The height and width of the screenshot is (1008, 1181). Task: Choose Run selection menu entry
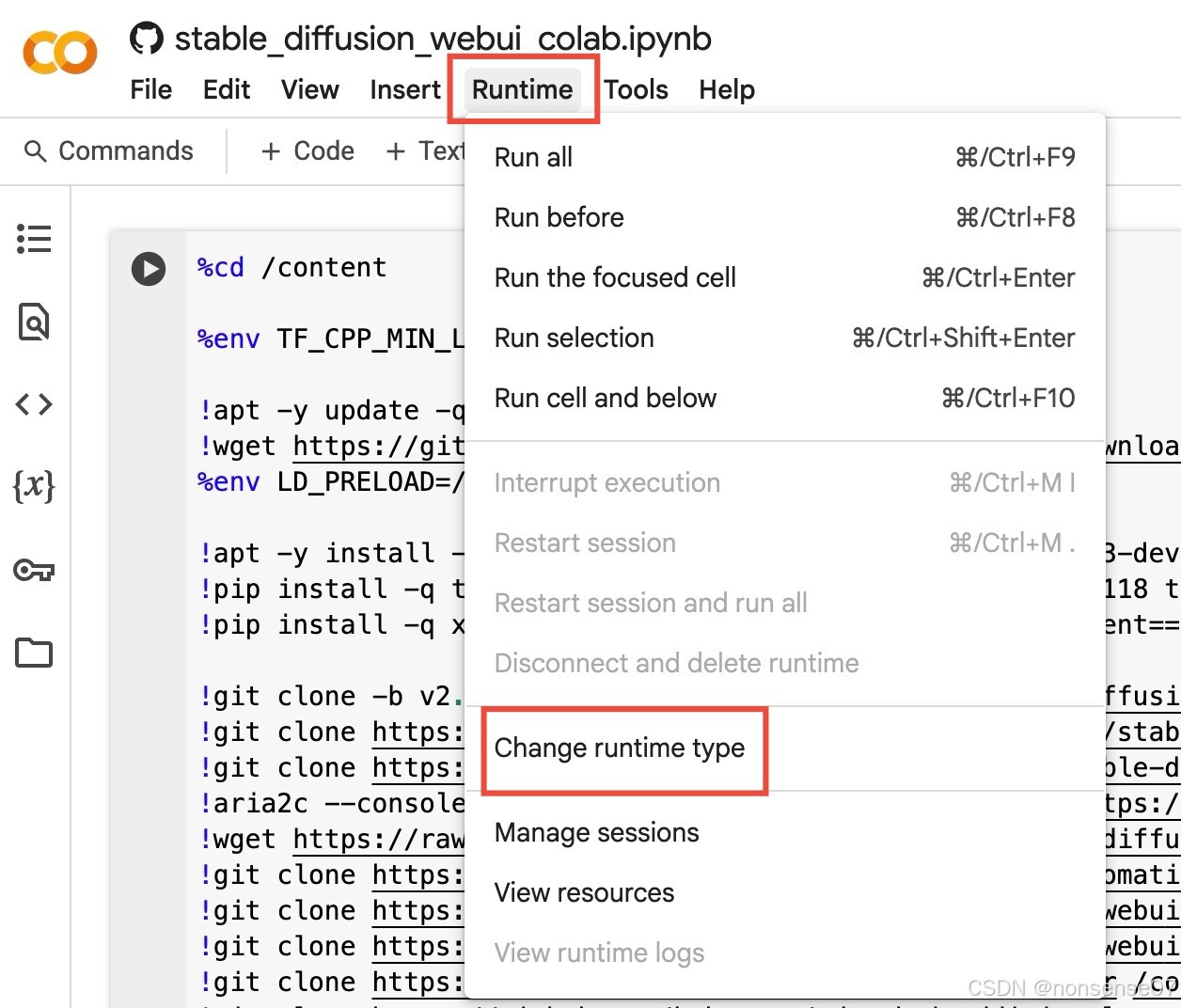pyautogui.click(x=785, y=338)
